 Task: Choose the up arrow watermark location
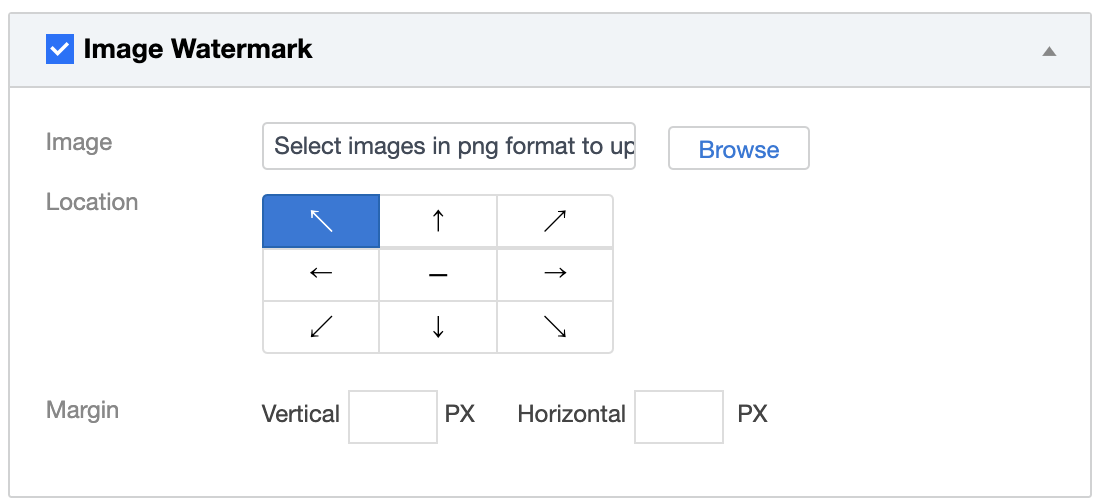[438, 221]
